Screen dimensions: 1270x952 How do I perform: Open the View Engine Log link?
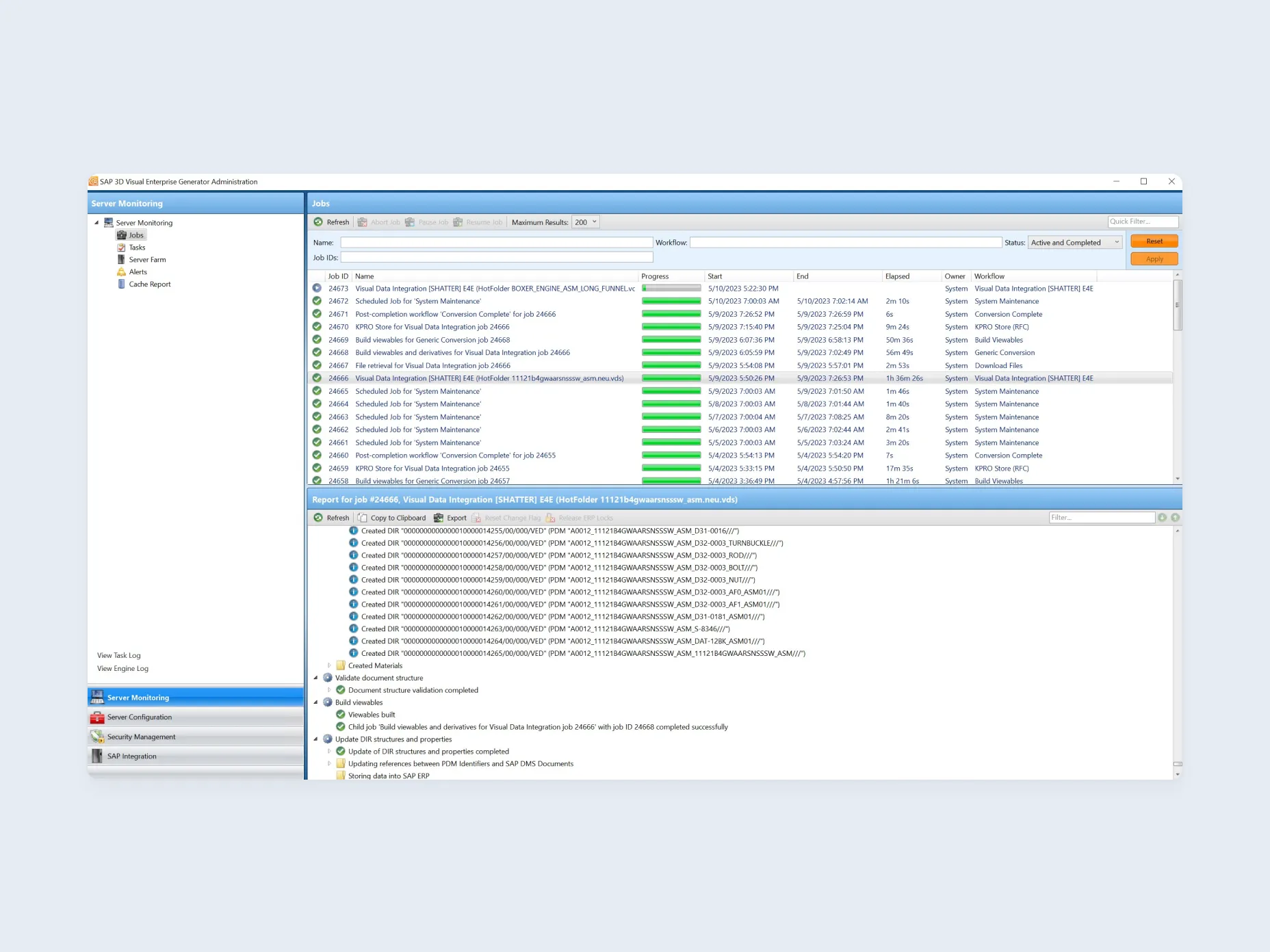[122, 669]
